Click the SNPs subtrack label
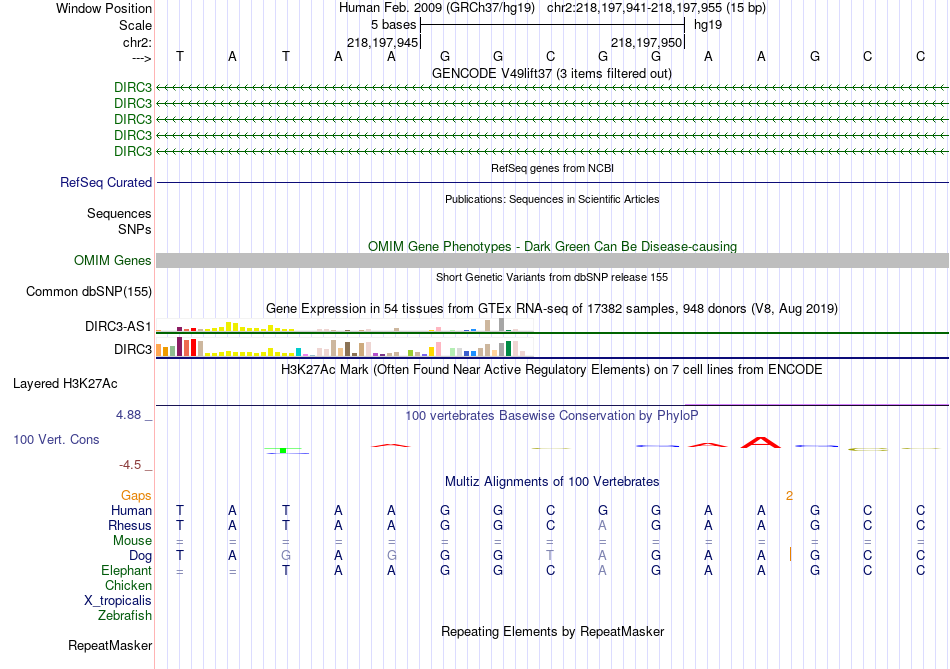The image size is (950, 669). (x=135, y=230)
